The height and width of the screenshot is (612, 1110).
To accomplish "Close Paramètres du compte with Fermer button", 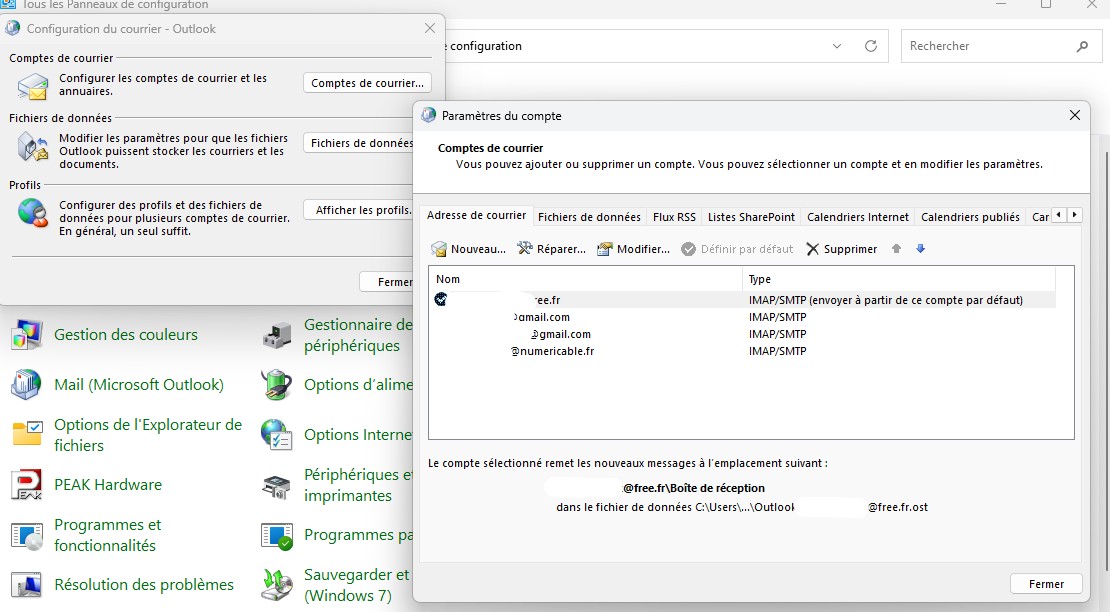I will (1046, 584).
